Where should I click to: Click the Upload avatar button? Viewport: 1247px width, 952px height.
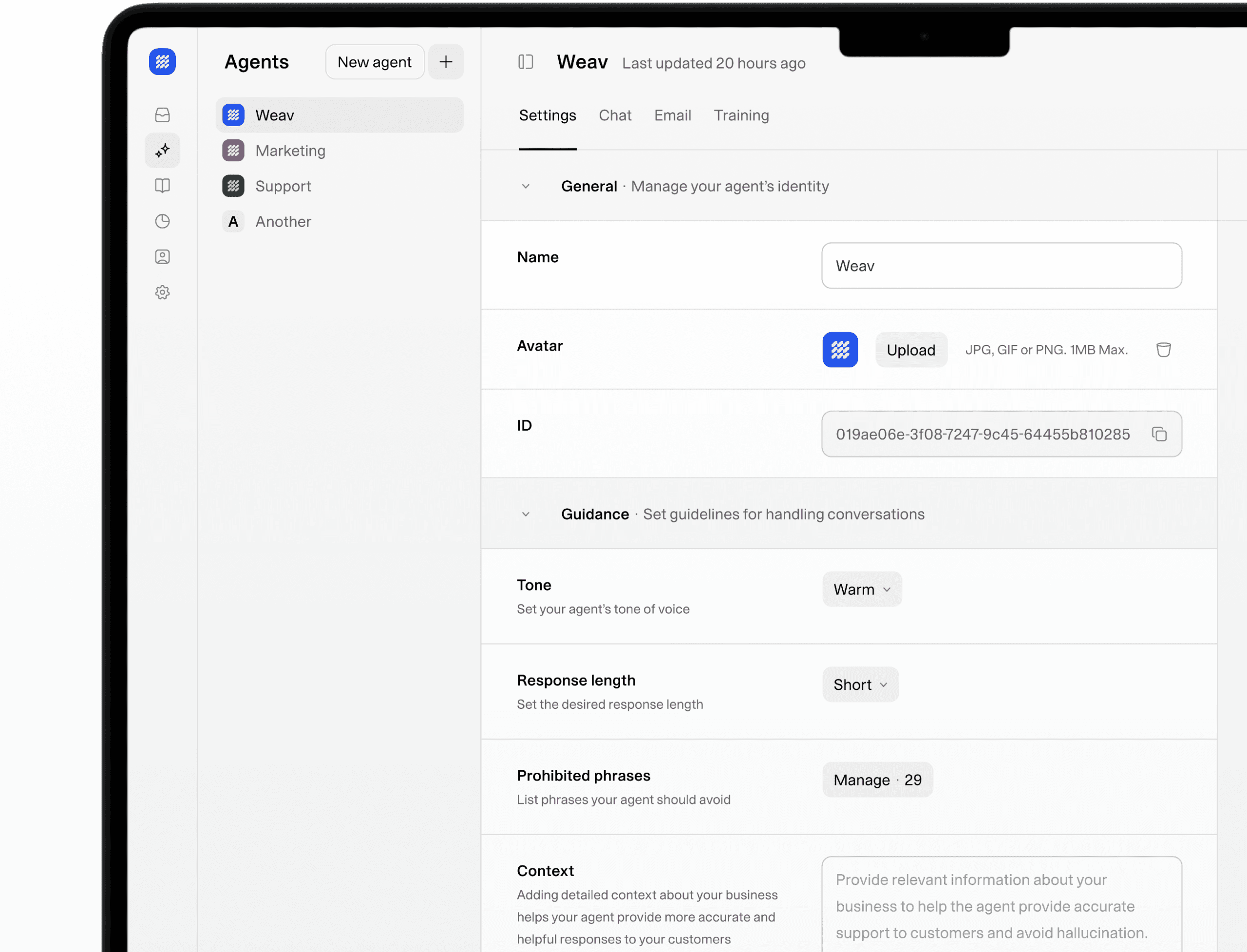click(910, 350)
